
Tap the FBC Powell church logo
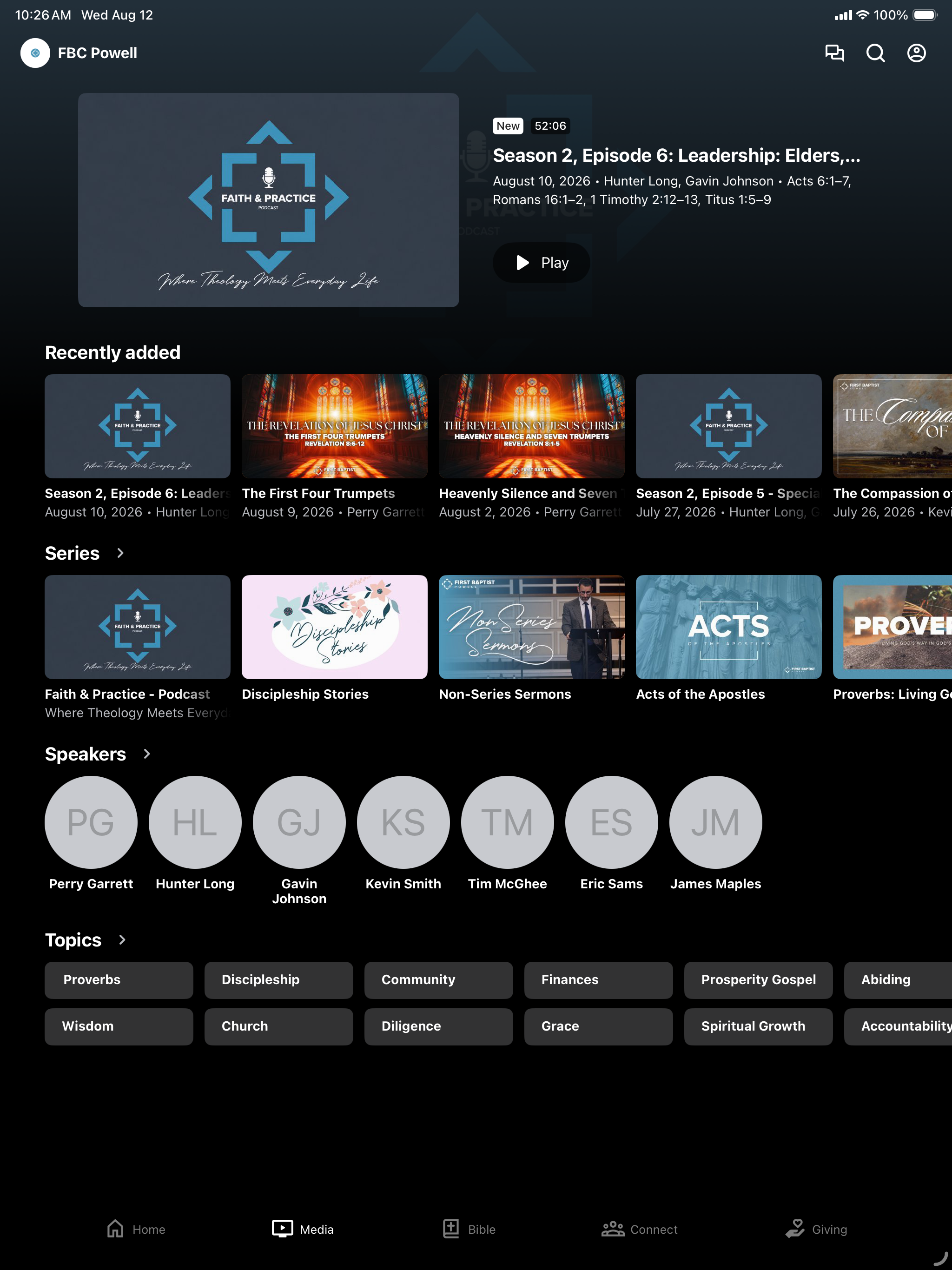click(x=35, y=53)
